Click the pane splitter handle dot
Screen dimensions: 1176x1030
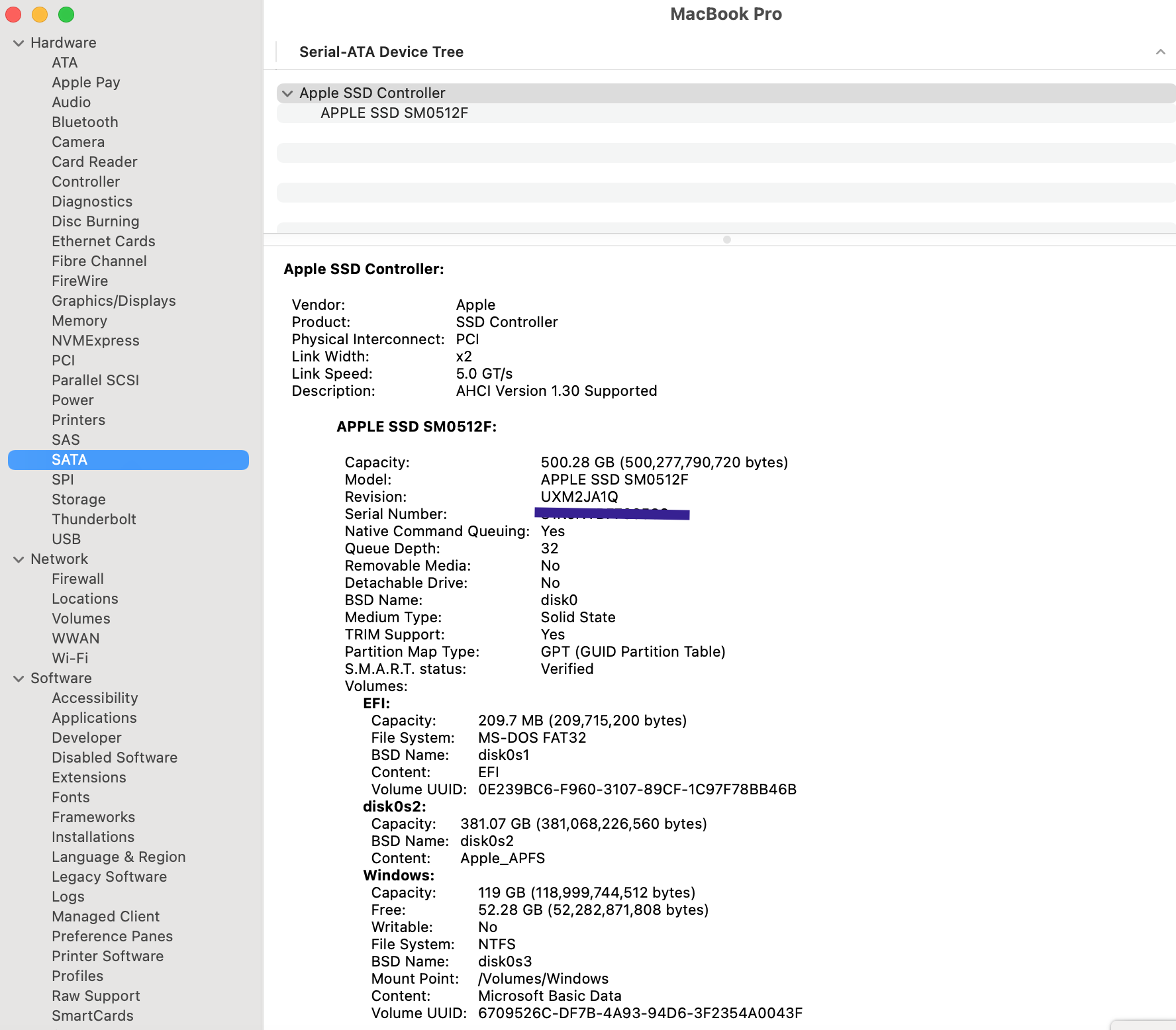[727, 240]
